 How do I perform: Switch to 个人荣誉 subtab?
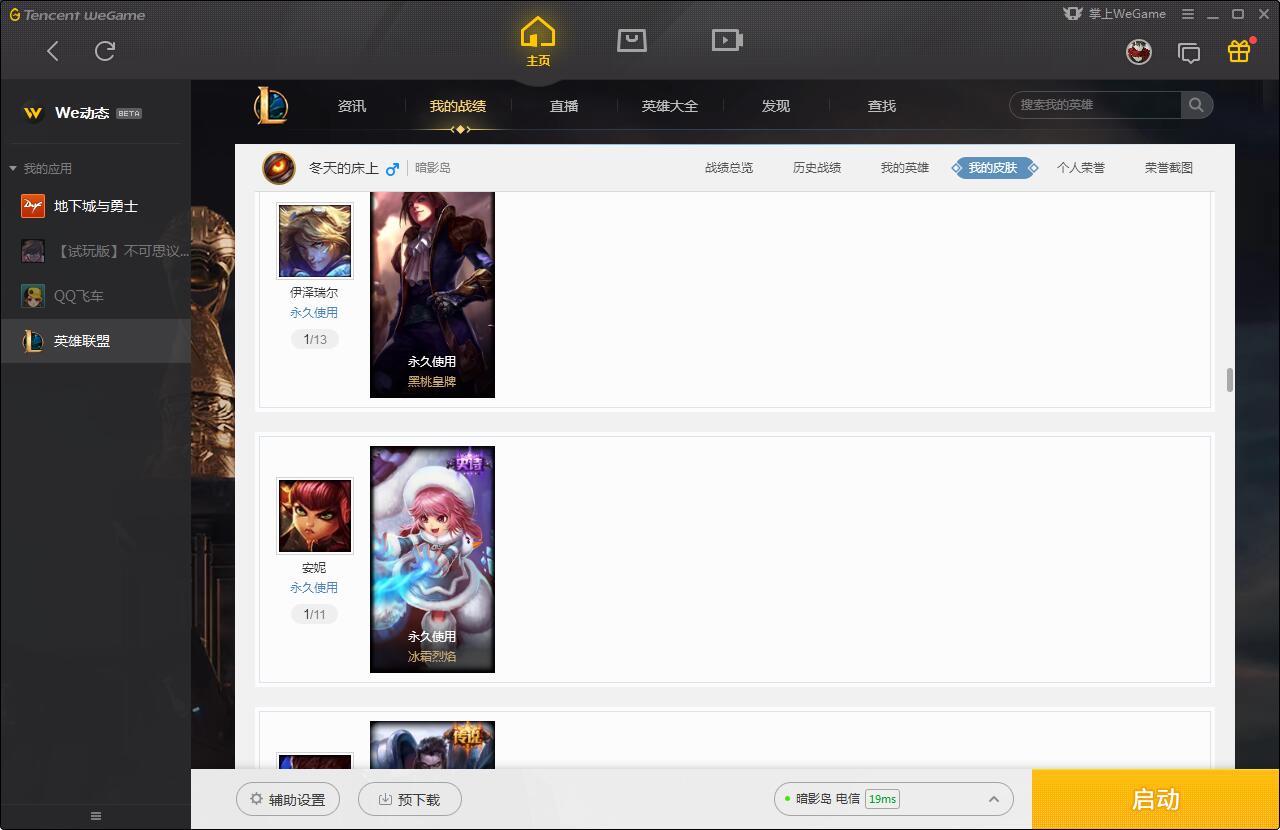pos(1081,168)
